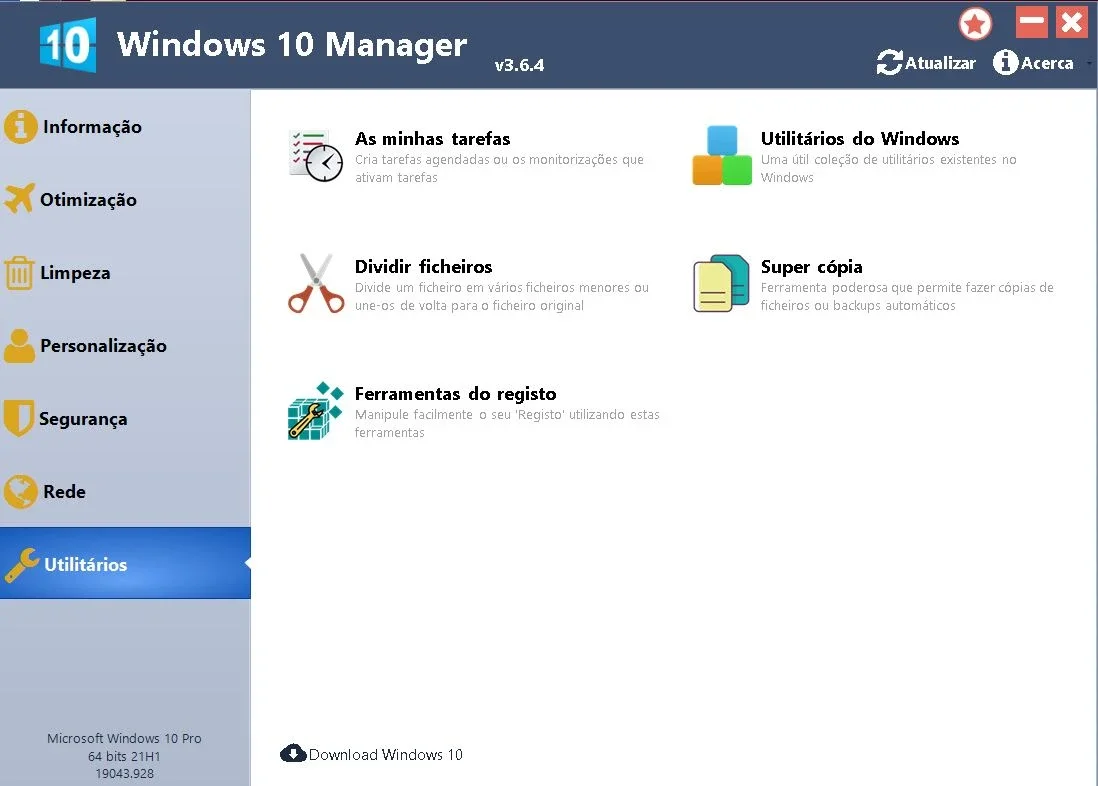
Task: Open the Super cópia documents icon
Action: tap(721, 283)
